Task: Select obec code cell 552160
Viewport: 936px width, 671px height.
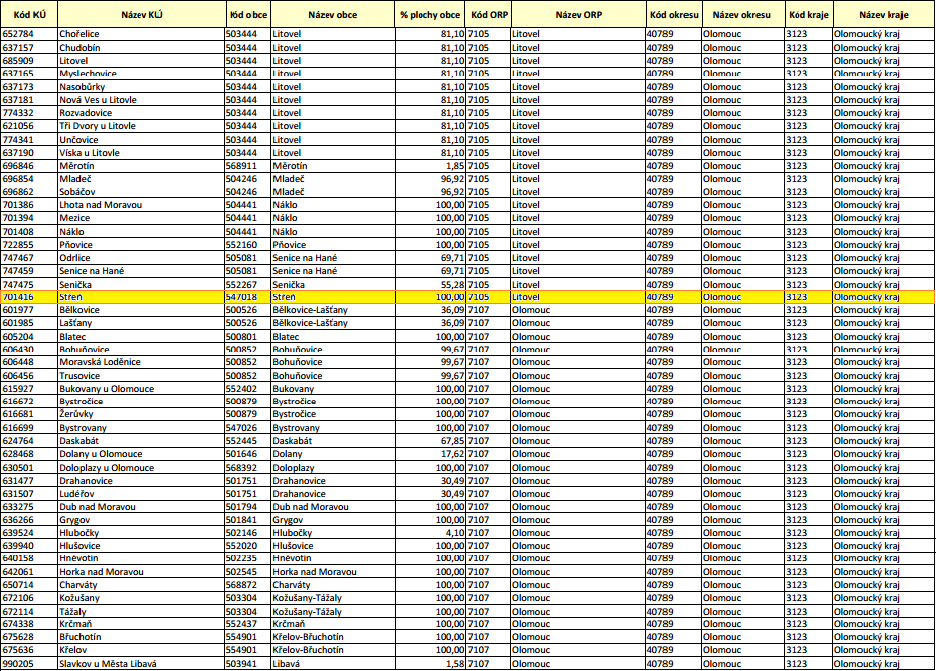Action: (x=248, y=245)
